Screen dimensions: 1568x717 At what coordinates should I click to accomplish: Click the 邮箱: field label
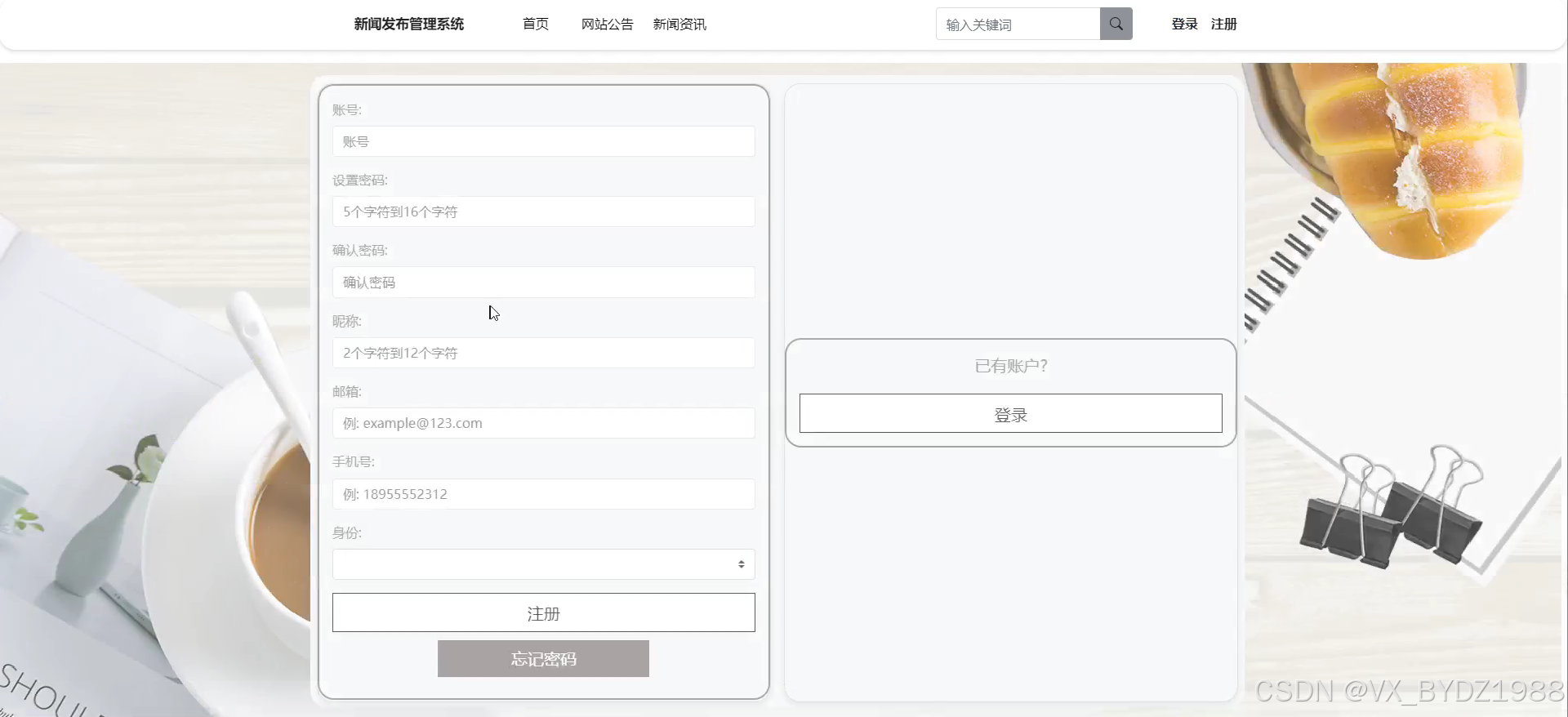coord(346,392)
